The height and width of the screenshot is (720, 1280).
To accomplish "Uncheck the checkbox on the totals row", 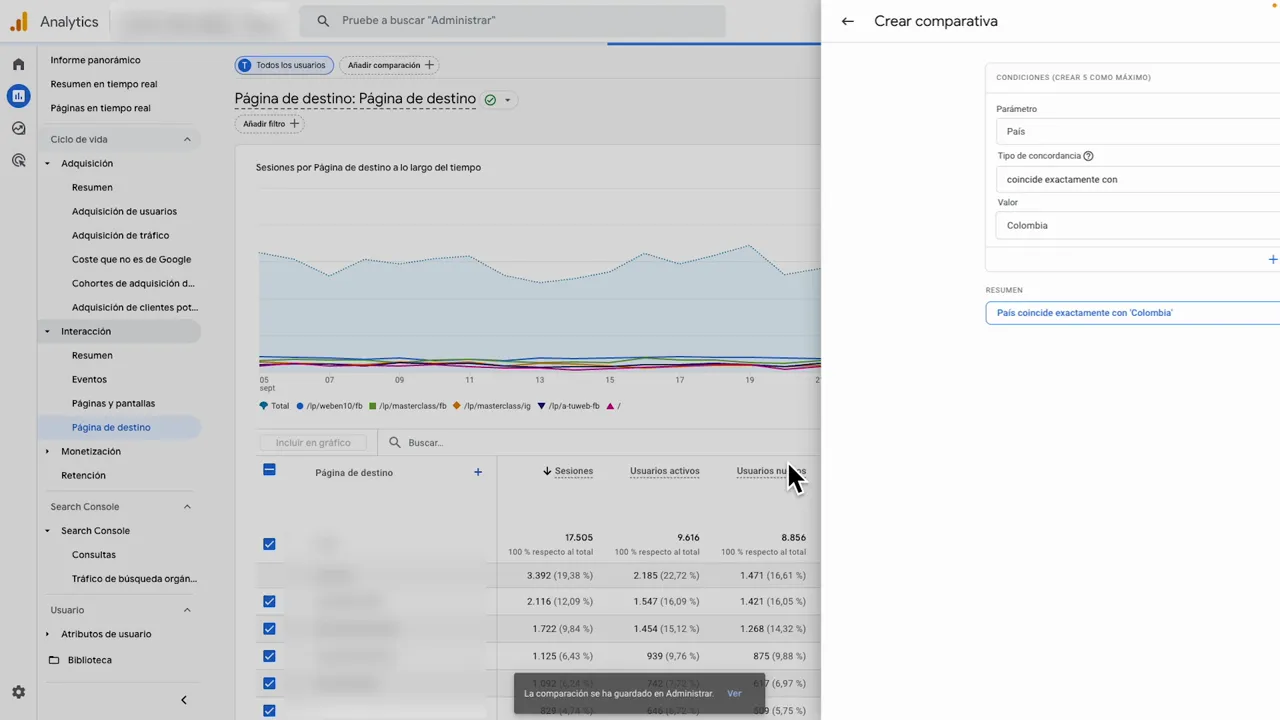I will (269, 544).
